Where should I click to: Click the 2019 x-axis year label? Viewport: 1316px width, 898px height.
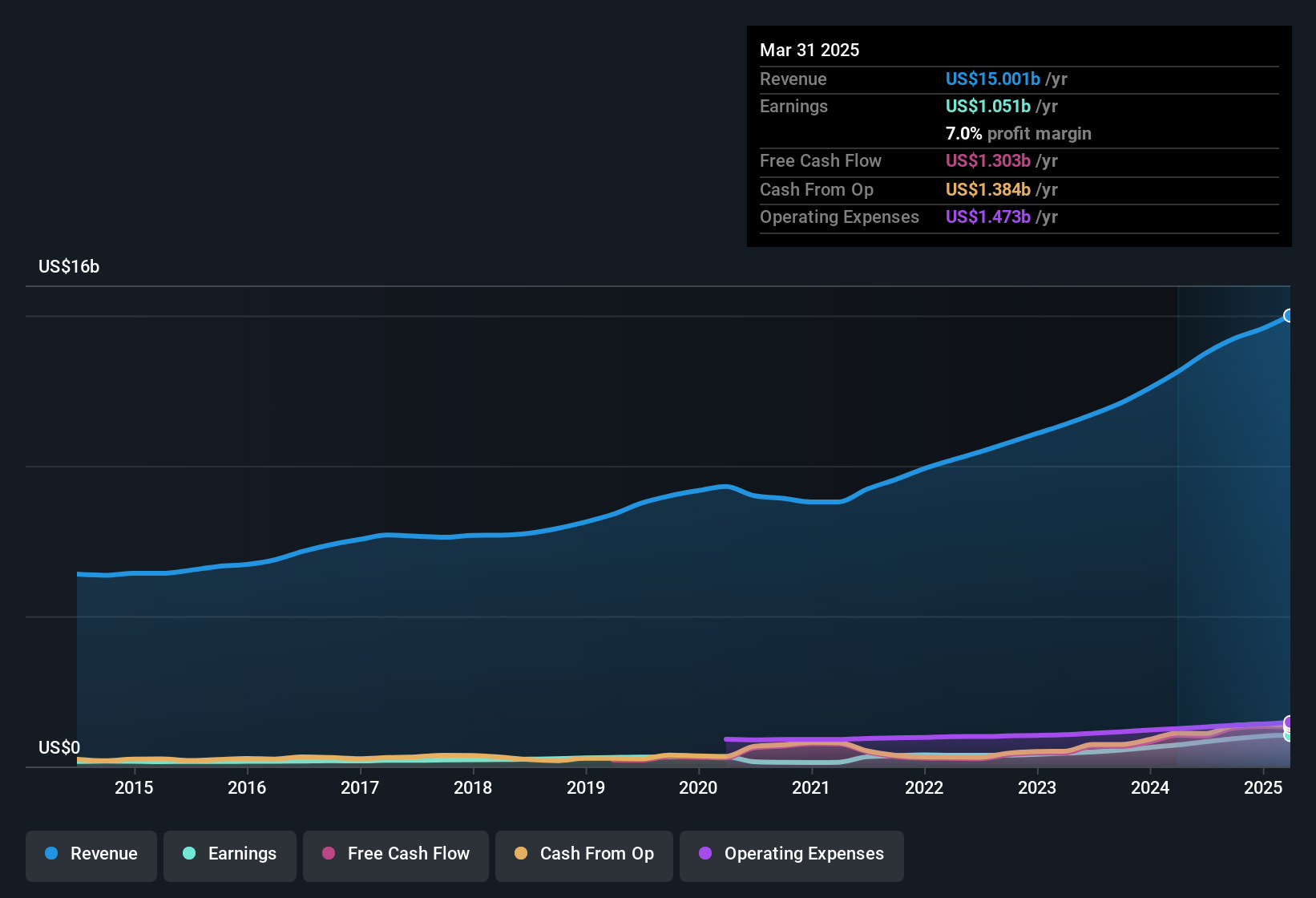586,787
